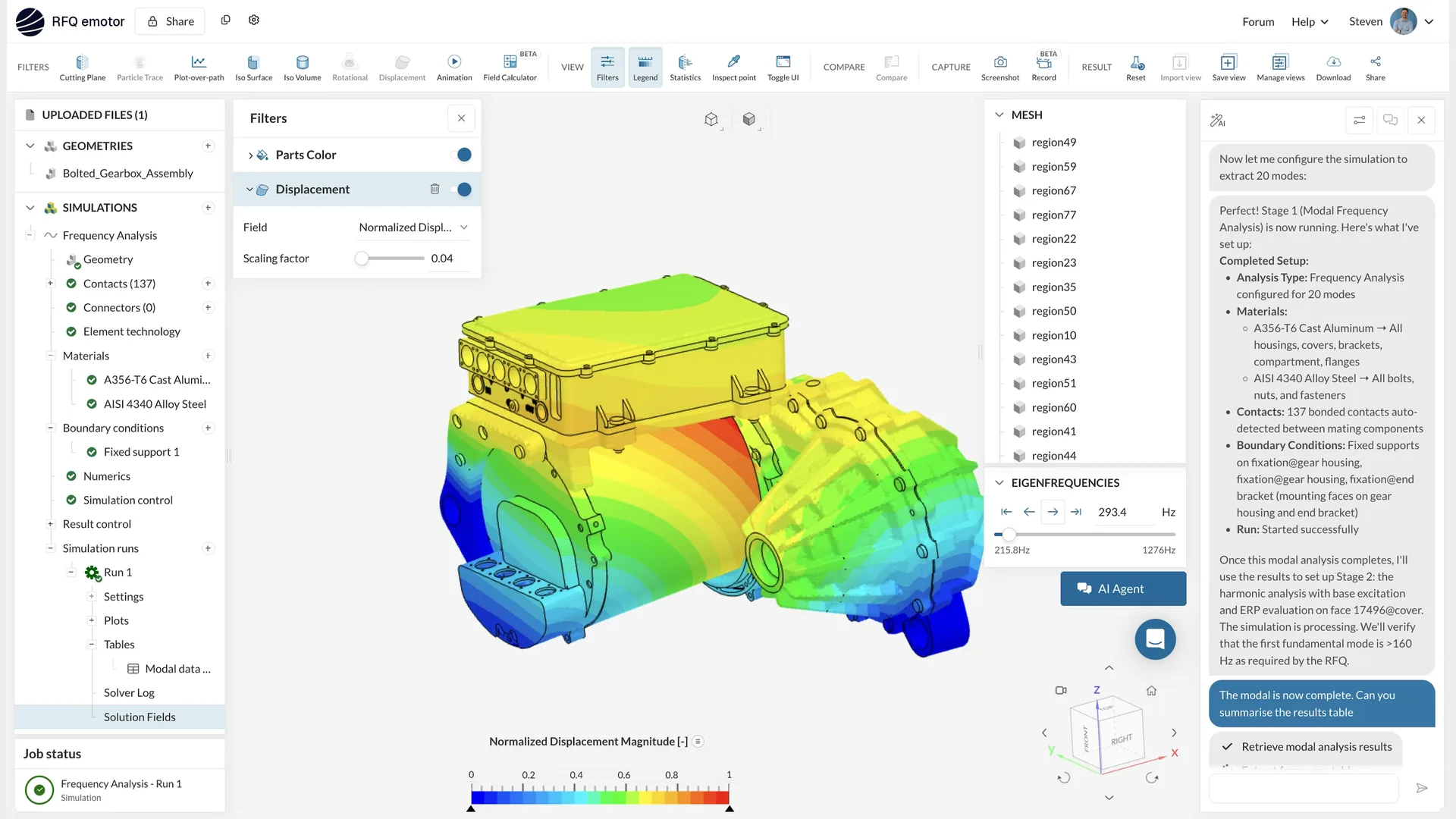This screenshot has width=1456, height=819.
Task: Activate the Inspect point tool
Action: click(x=733, y=67)
